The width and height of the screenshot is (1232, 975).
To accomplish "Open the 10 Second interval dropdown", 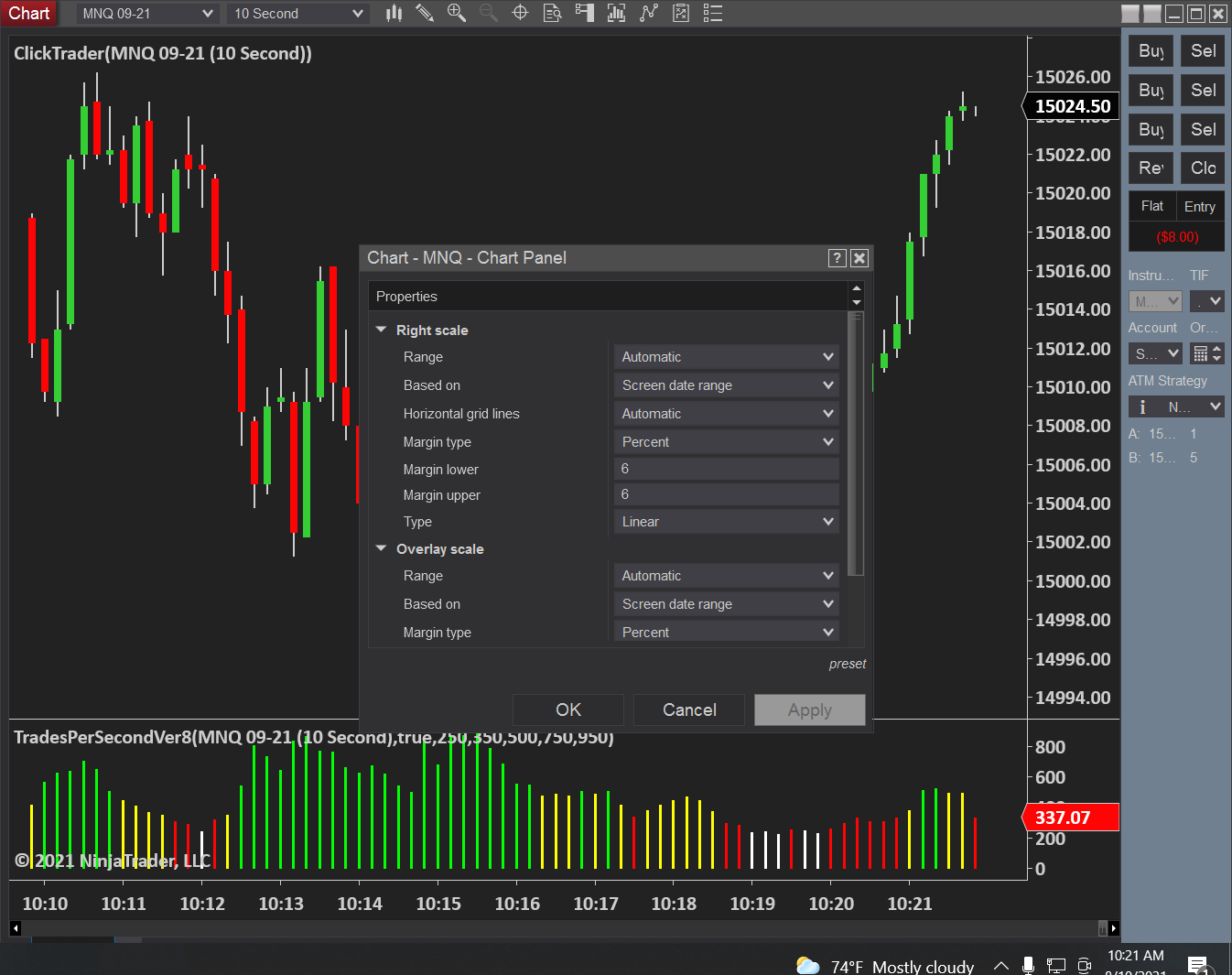I will (298, 14).
